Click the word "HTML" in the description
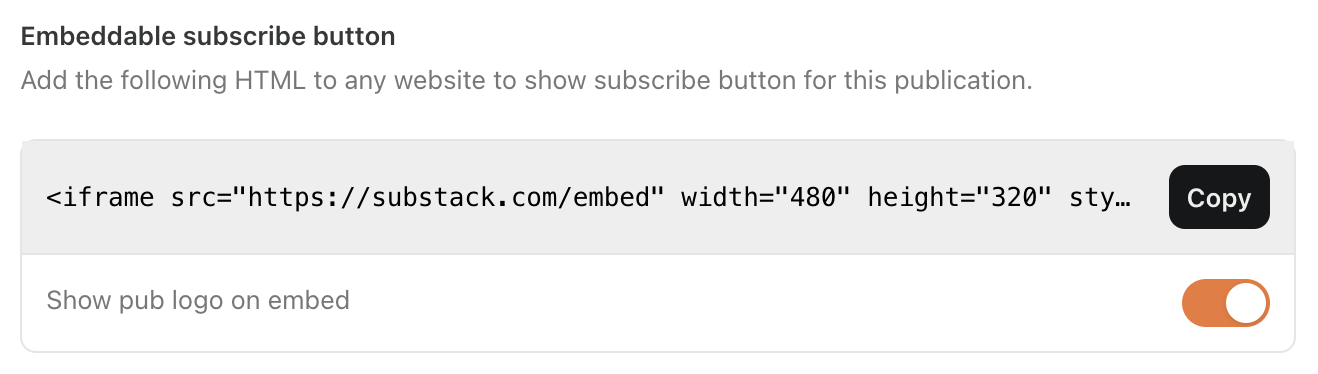The width and height of the screenshot is (1318, 374). (x=271, y=80)
